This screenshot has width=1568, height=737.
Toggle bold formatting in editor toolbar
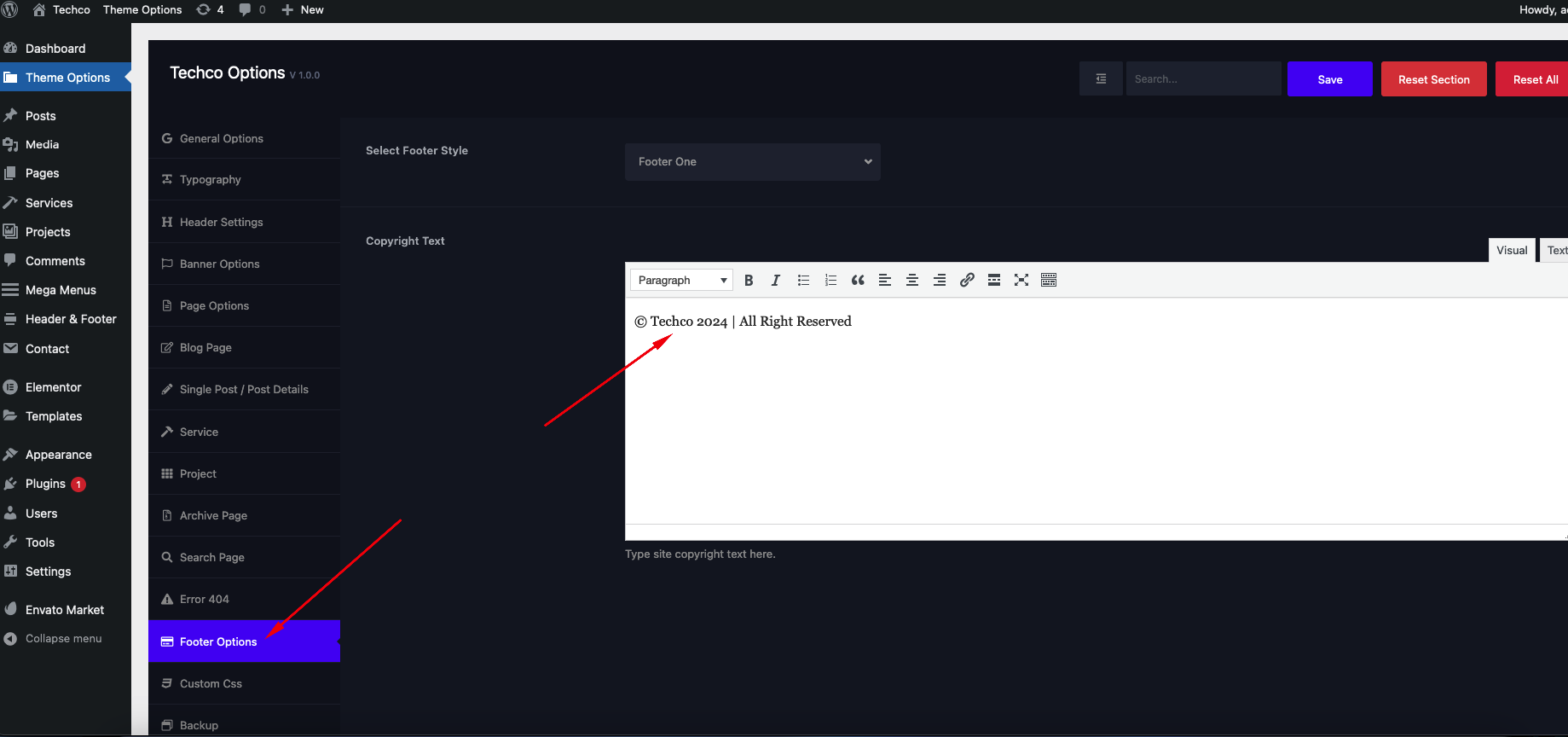click(x=749, y=281)
